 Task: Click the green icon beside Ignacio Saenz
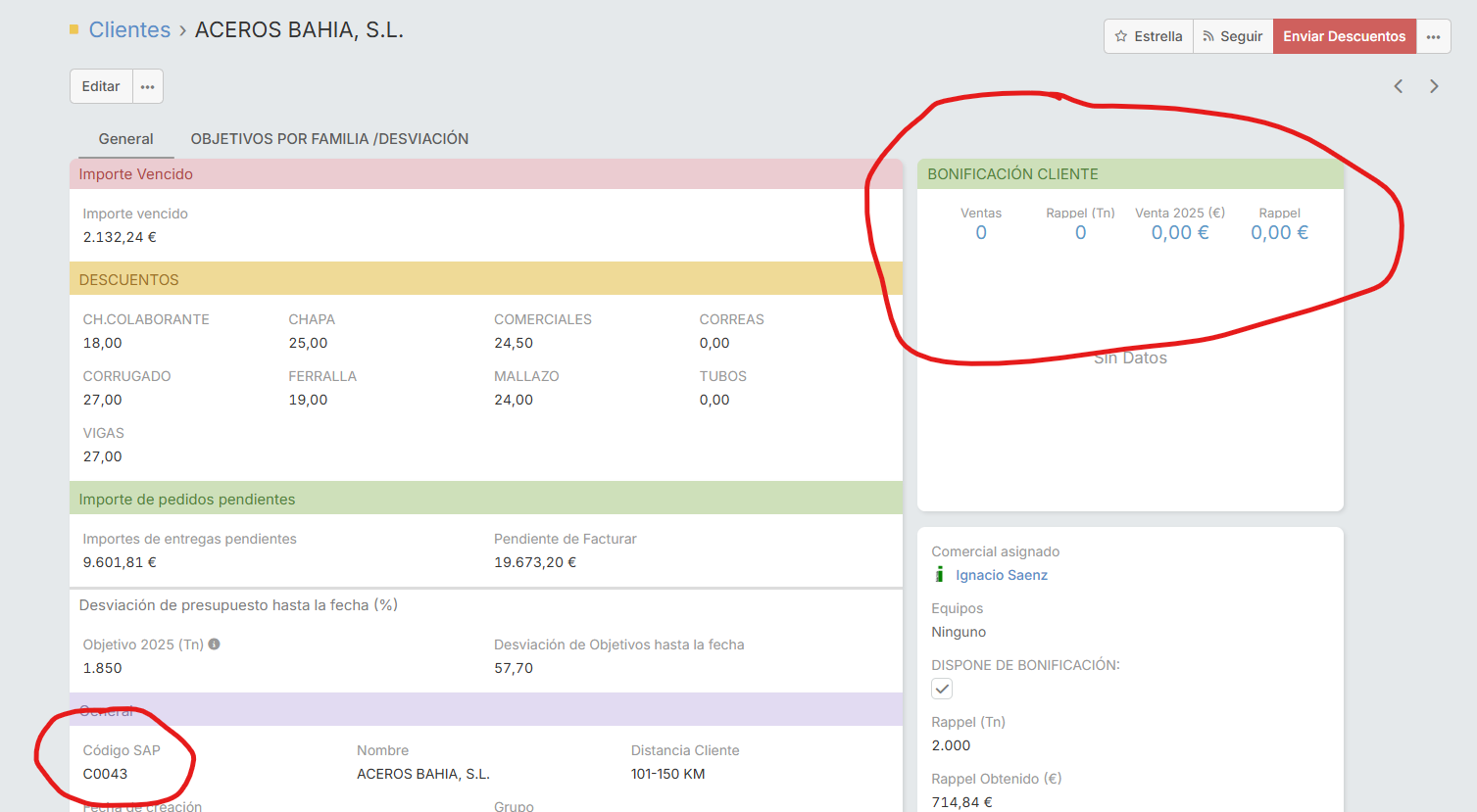tap(939, 575)
